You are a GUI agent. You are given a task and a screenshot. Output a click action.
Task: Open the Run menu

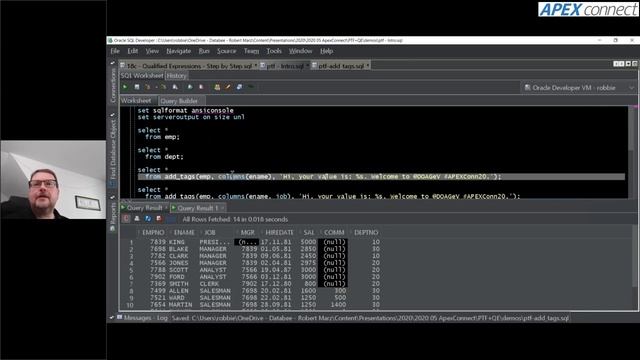tap(204, 51)
